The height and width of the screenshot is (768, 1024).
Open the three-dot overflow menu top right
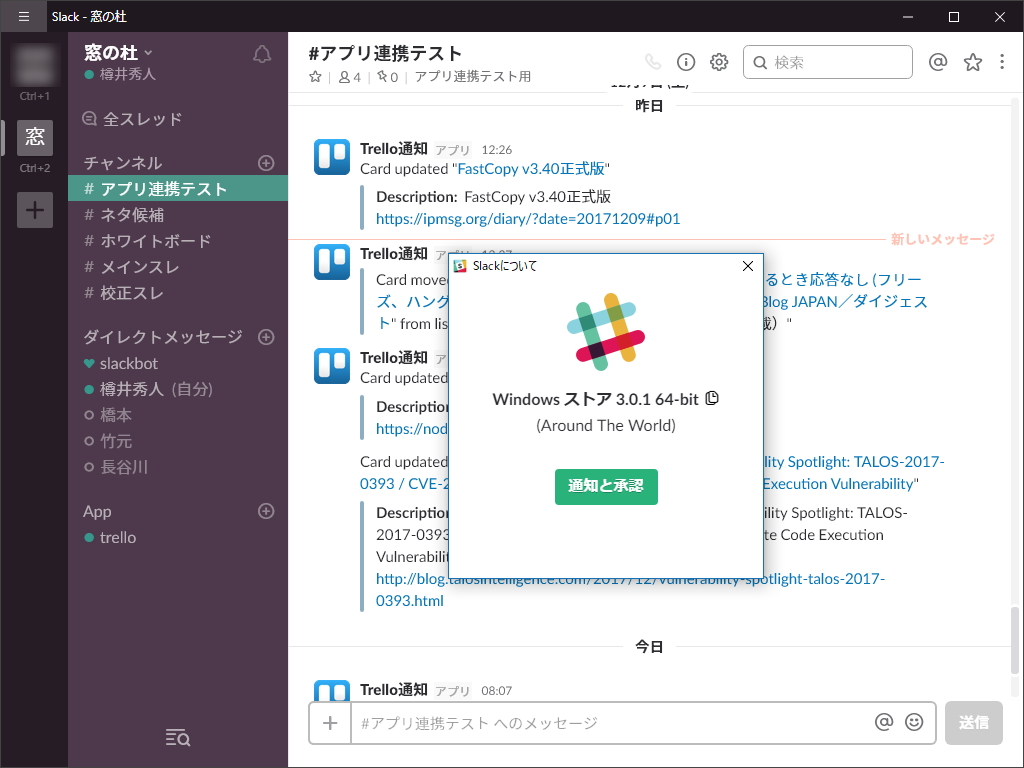(1002, 61)
